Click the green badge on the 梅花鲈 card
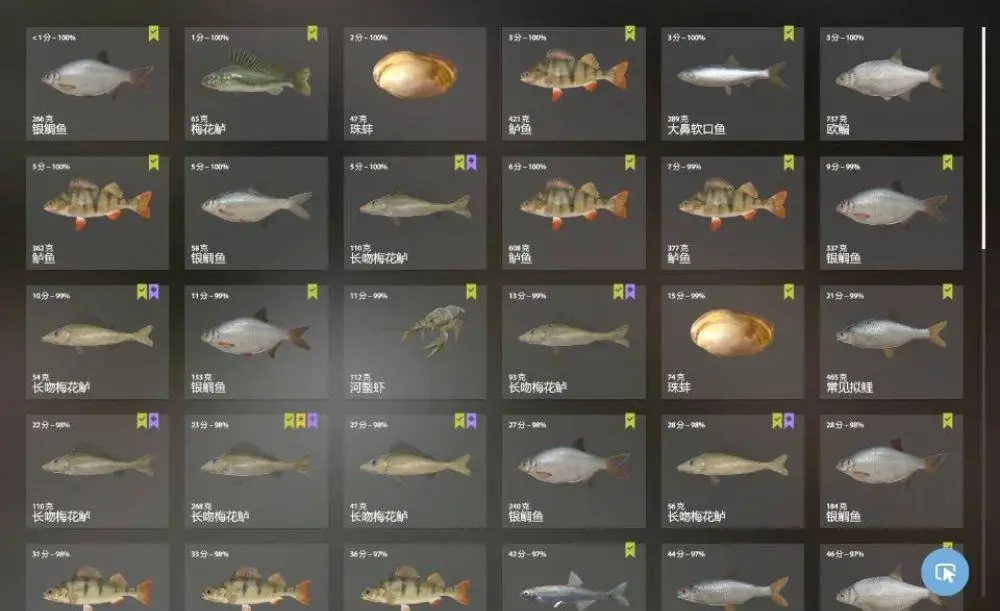The height and width of the screenshot is (611, 1000). click(312, 33)
